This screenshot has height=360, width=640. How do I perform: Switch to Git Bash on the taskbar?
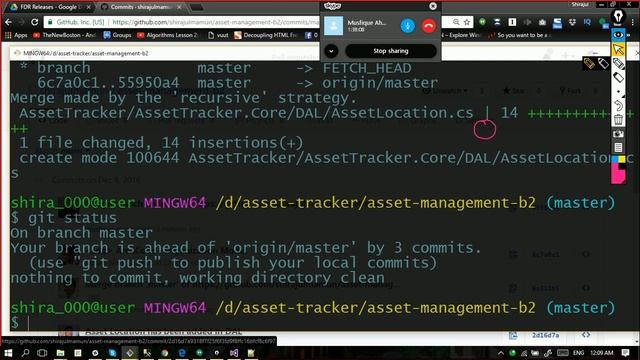(x=130, y=353)
